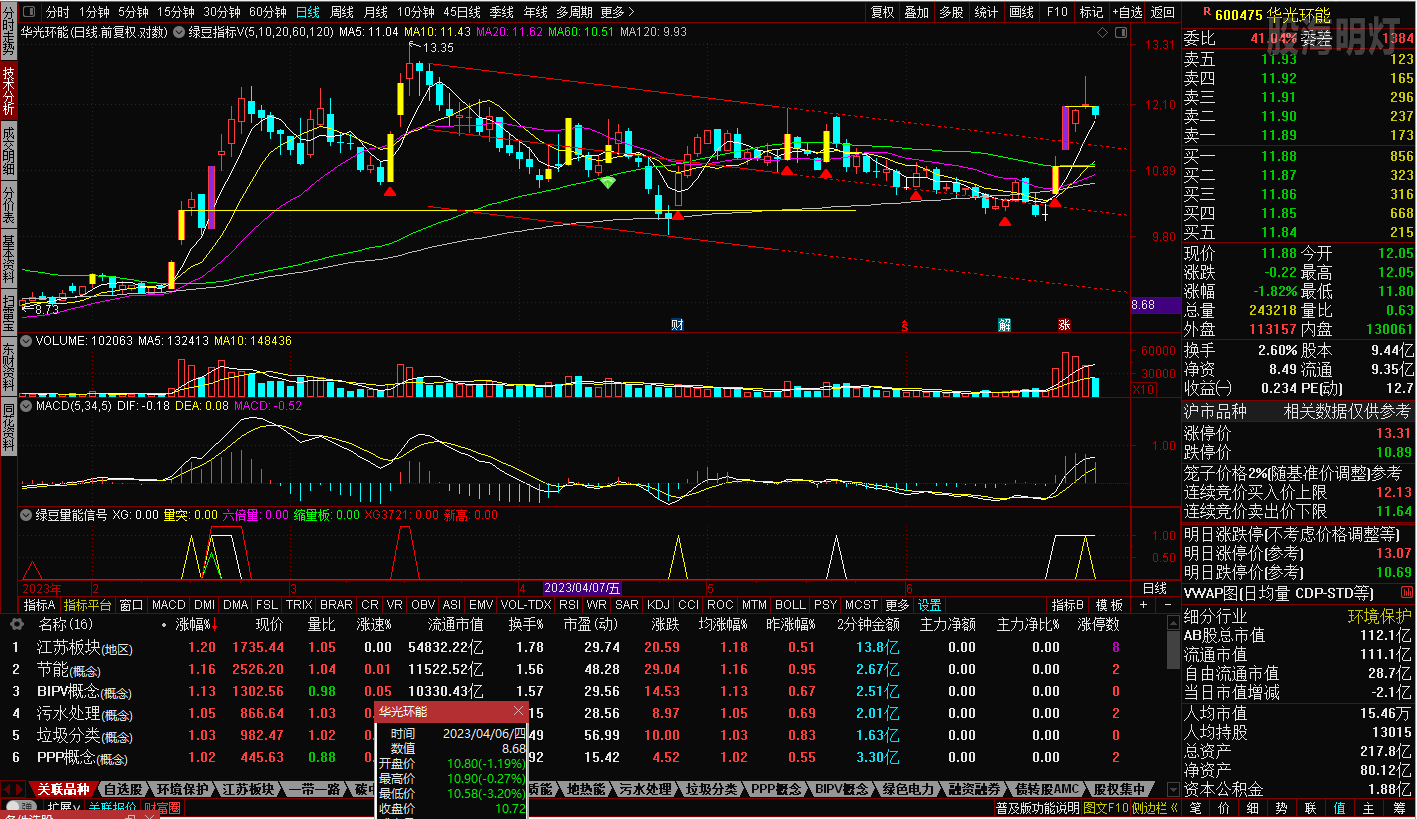Click the 2023/04/07/五 date label on timeline
Viewport: 1417px width, 819px height.
point(583,588)
